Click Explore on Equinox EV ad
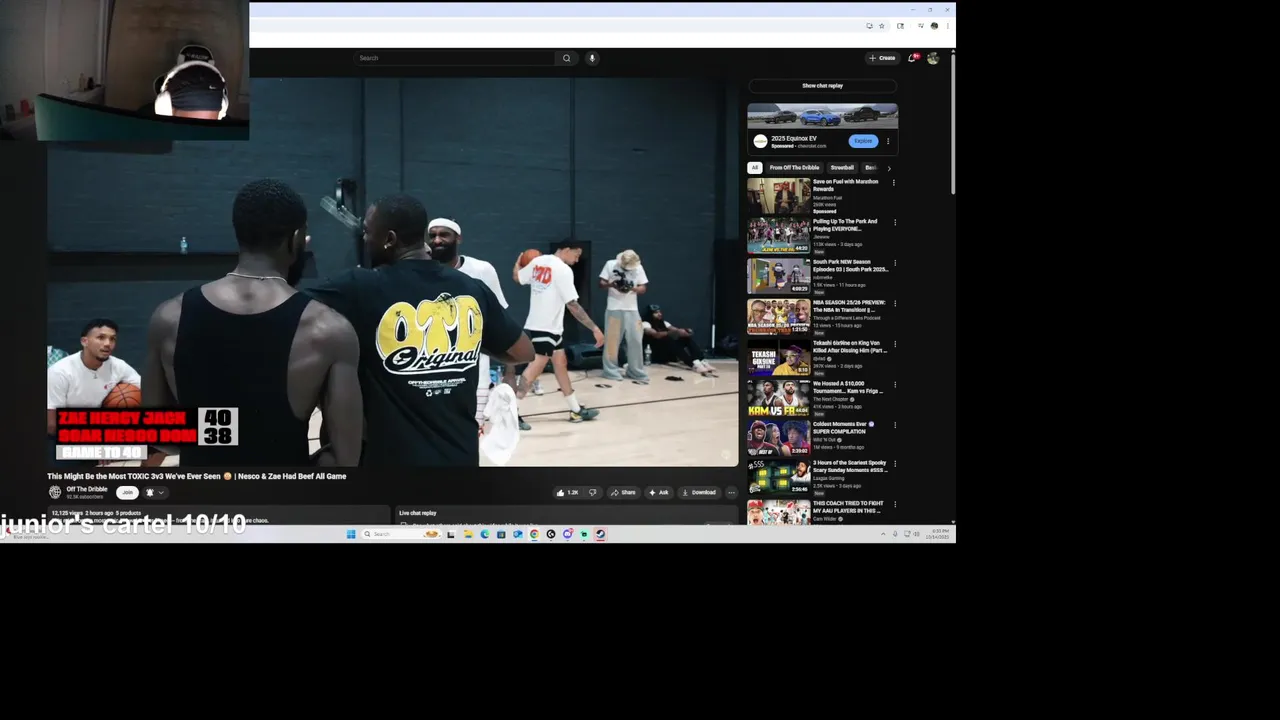This screenshot has height=720, width=1280. (x=864, y=141)
